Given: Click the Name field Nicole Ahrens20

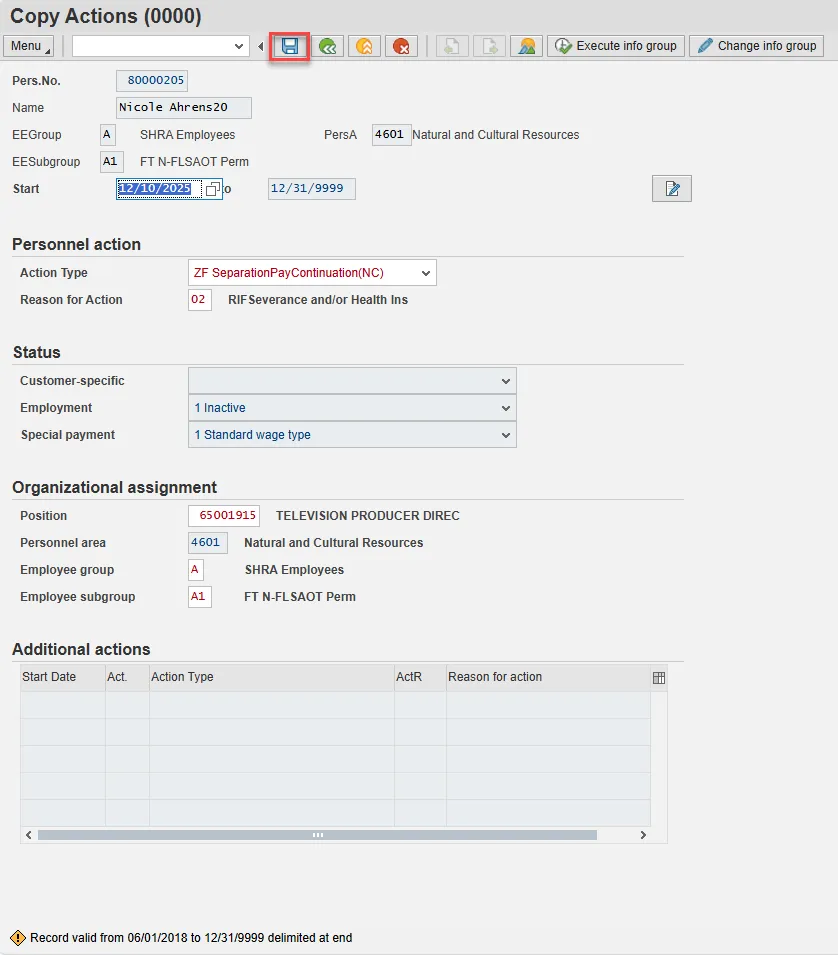Looking at the screenshot, I should pyautogui.click(x=184, y=108).
